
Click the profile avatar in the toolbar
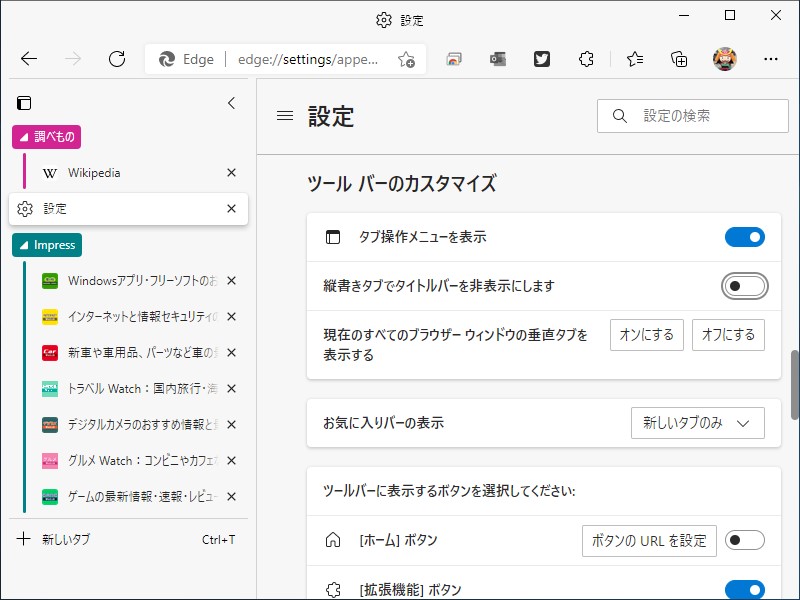(x=724, y=59)
